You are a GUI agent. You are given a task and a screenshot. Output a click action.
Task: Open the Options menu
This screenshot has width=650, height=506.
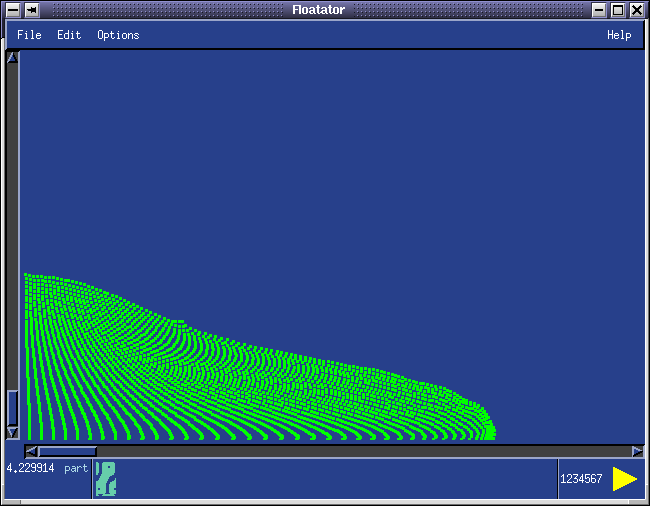click(118, 35)
